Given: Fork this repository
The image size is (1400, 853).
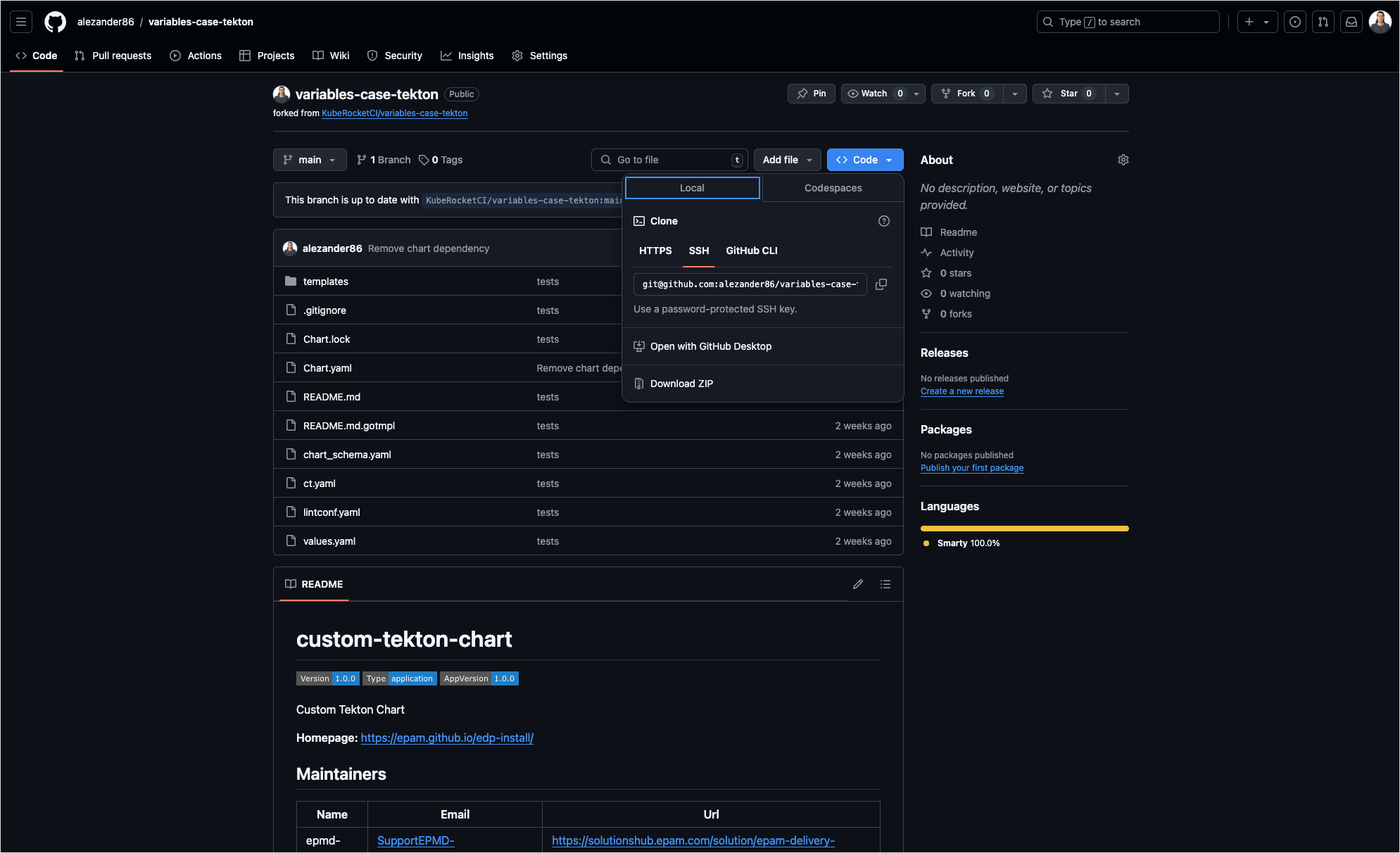Looking at the screenshot, I should click(x=966, y=94).
